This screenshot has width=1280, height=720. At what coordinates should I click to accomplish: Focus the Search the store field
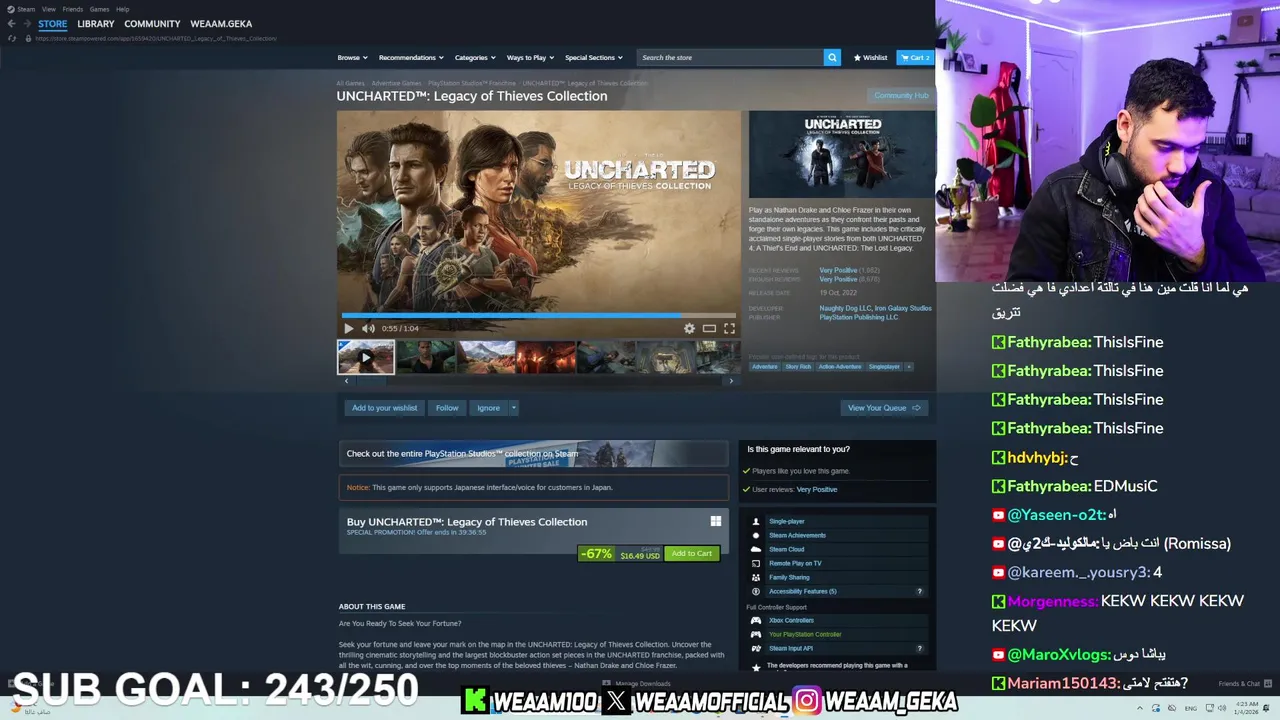[x=730, y=57]
